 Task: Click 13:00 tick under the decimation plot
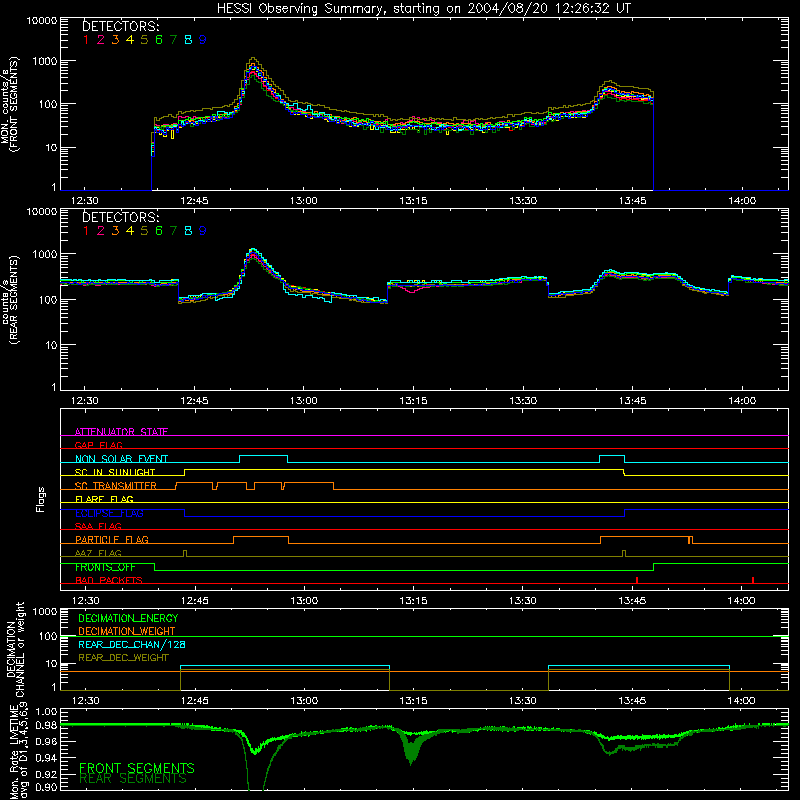304,701
